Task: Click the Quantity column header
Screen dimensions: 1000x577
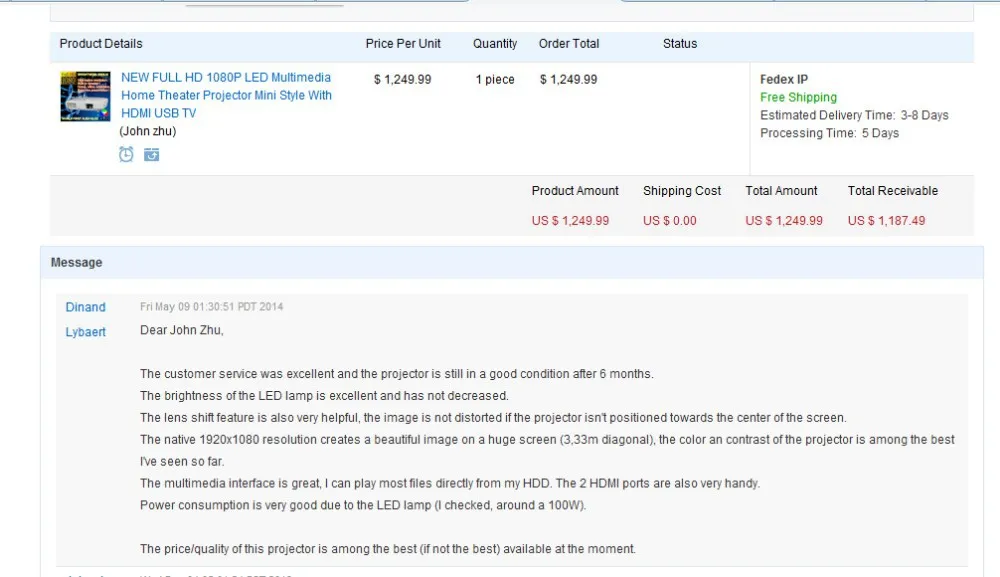Action: (495, 43)
